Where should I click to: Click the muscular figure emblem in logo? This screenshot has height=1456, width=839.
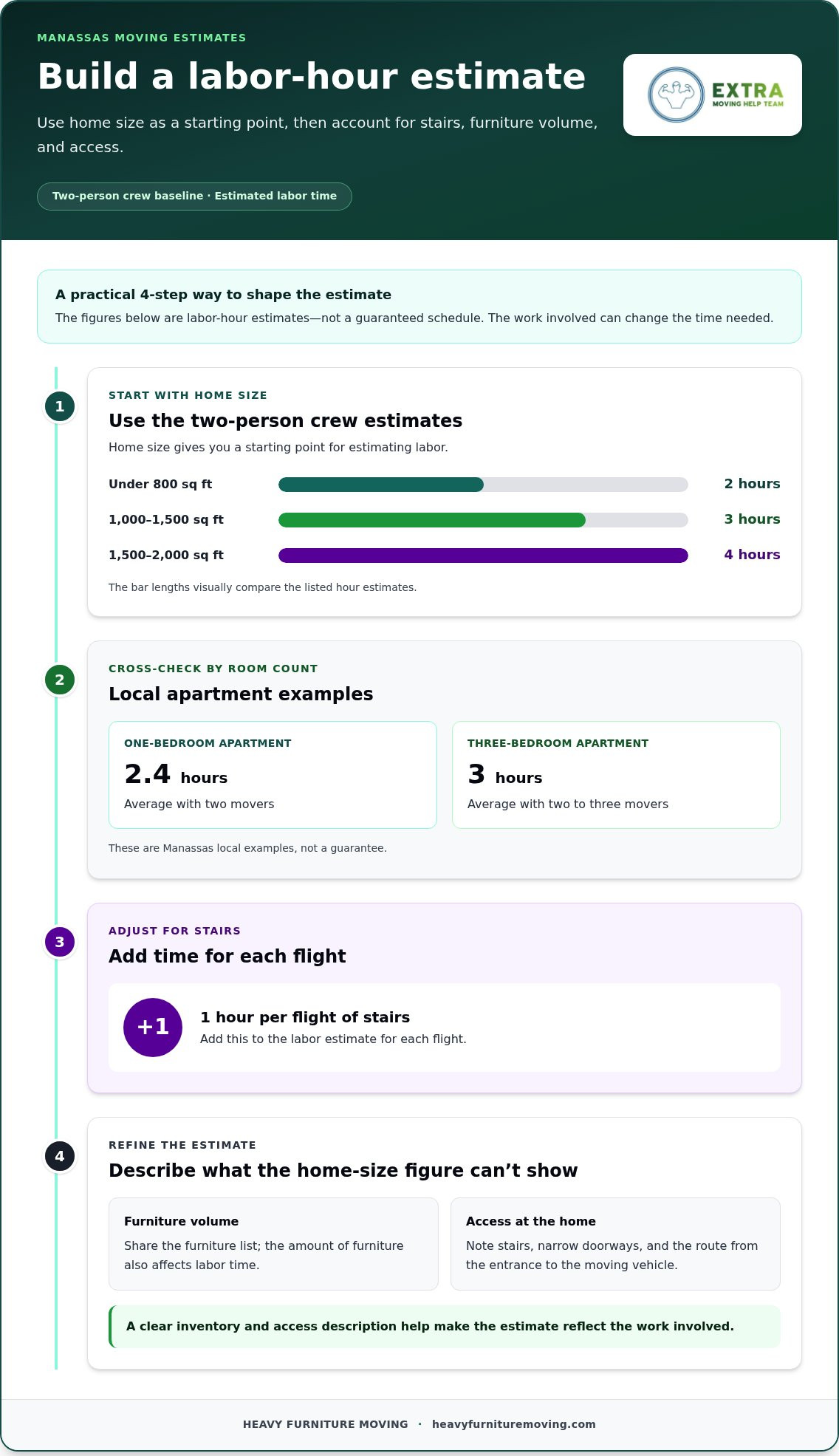click(677, 95)
